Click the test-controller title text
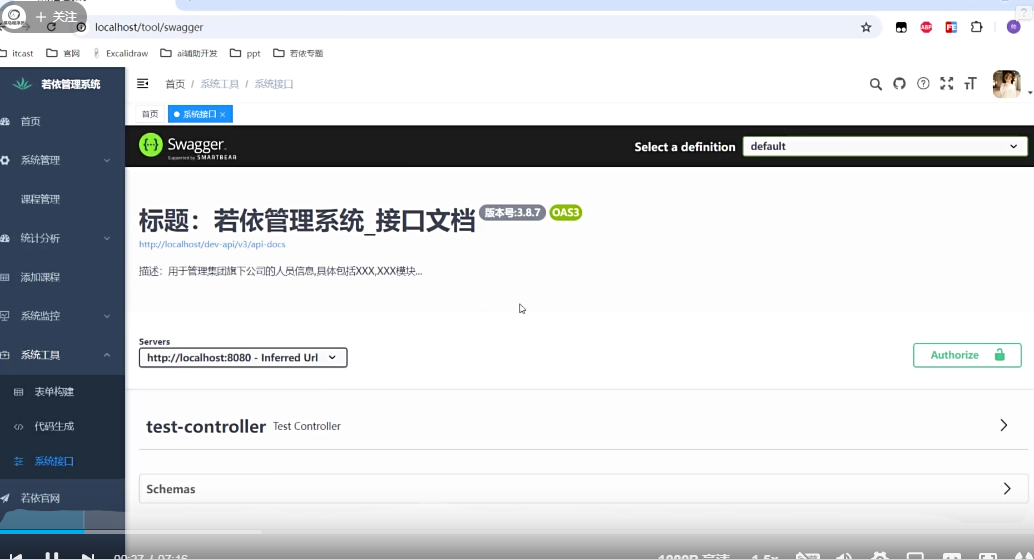This screenshot has height=559, width=1034. coord(206,427)
